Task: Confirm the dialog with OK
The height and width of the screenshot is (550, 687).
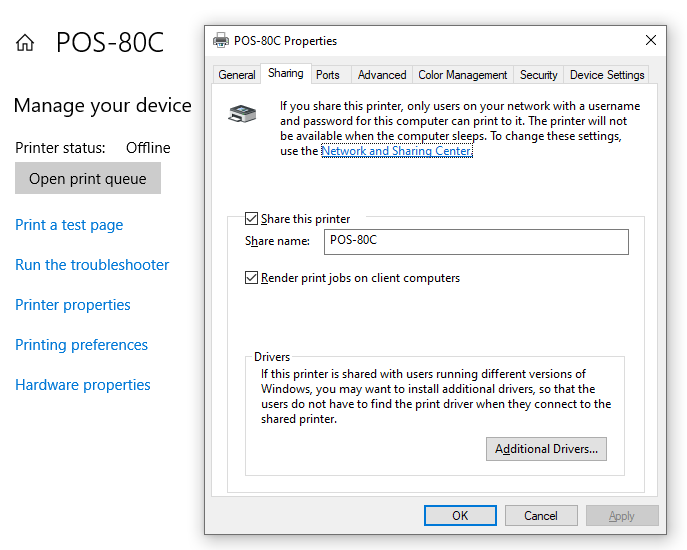Action: (x=460, y=516)
